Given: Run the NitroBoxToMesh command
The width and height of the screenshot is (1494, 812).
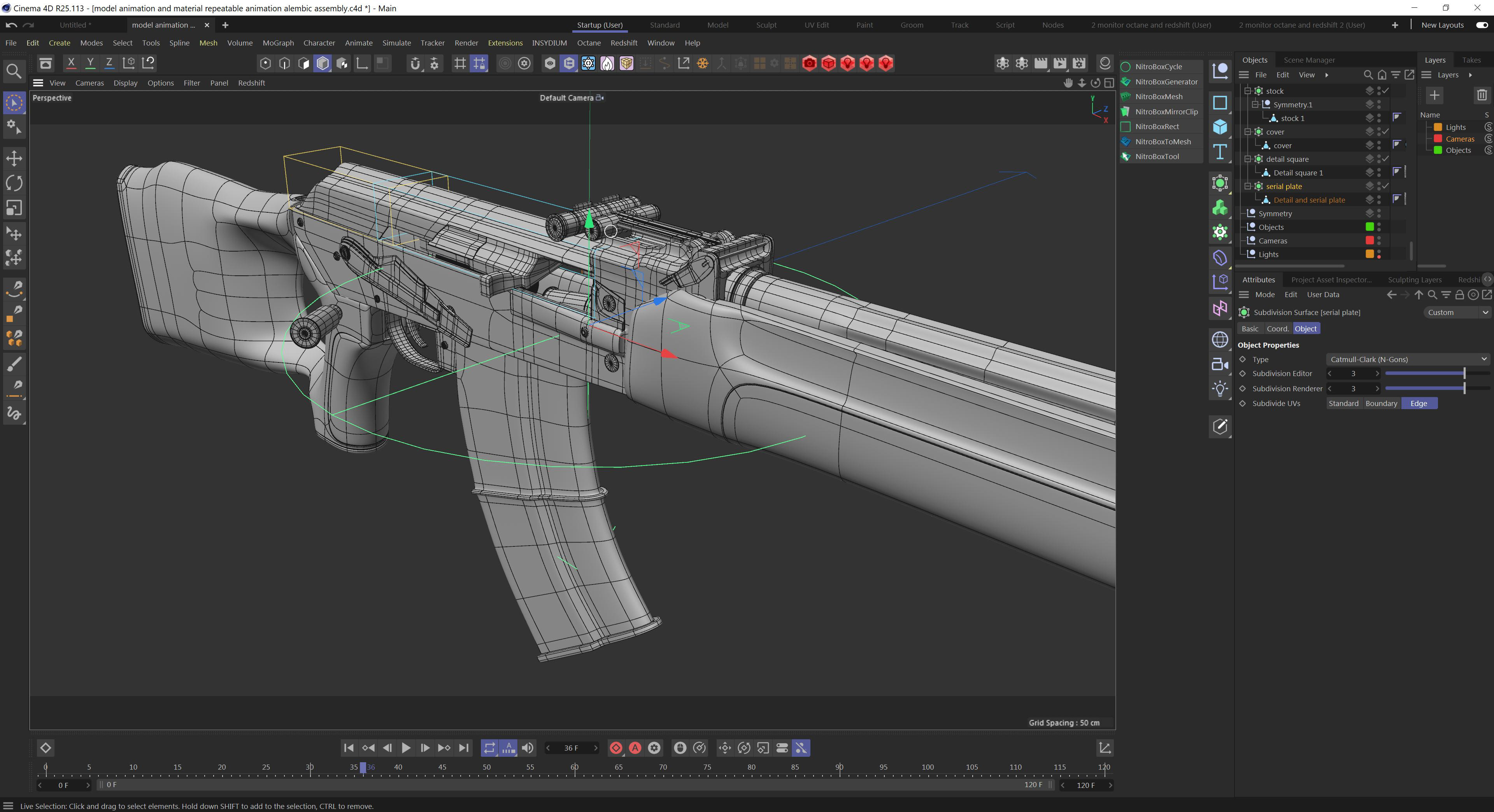Looking at the screenshot, I should tap(1162, 142).
